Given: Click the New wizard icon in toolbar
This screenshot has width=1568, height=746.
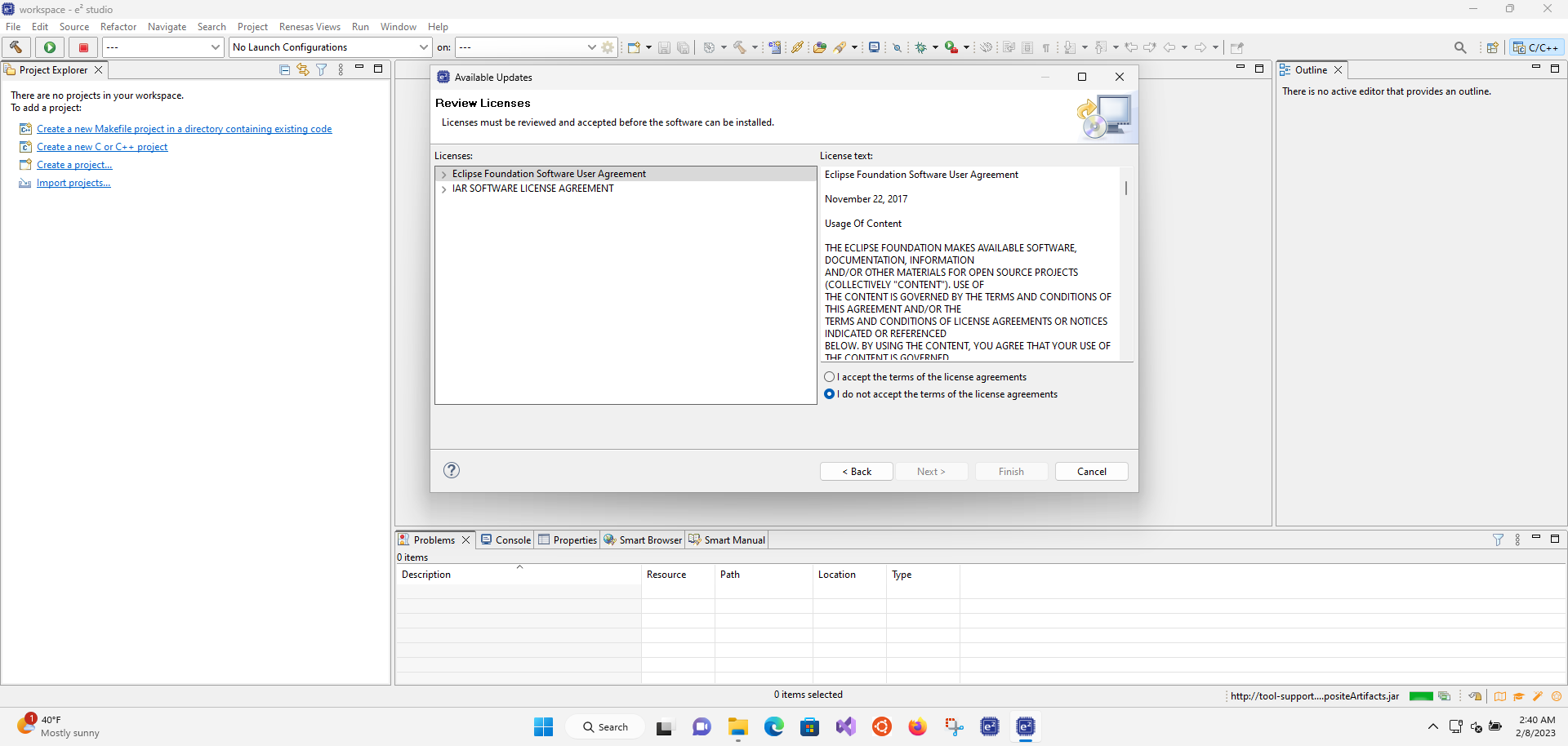Looking at the screenshot, I should click(634, 47).
